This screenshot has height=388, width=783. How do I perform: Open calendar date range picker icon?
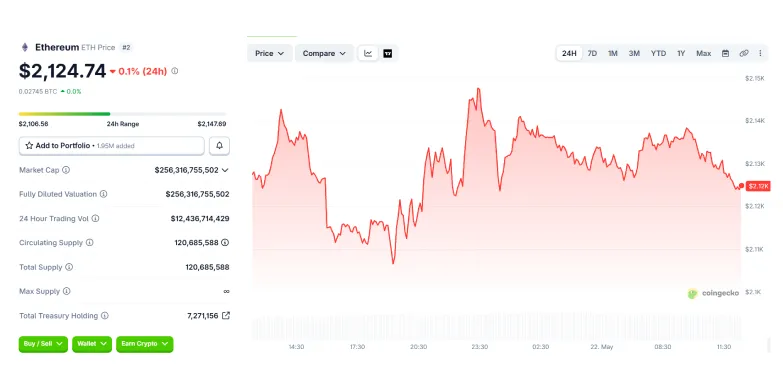tap(726, 53)
